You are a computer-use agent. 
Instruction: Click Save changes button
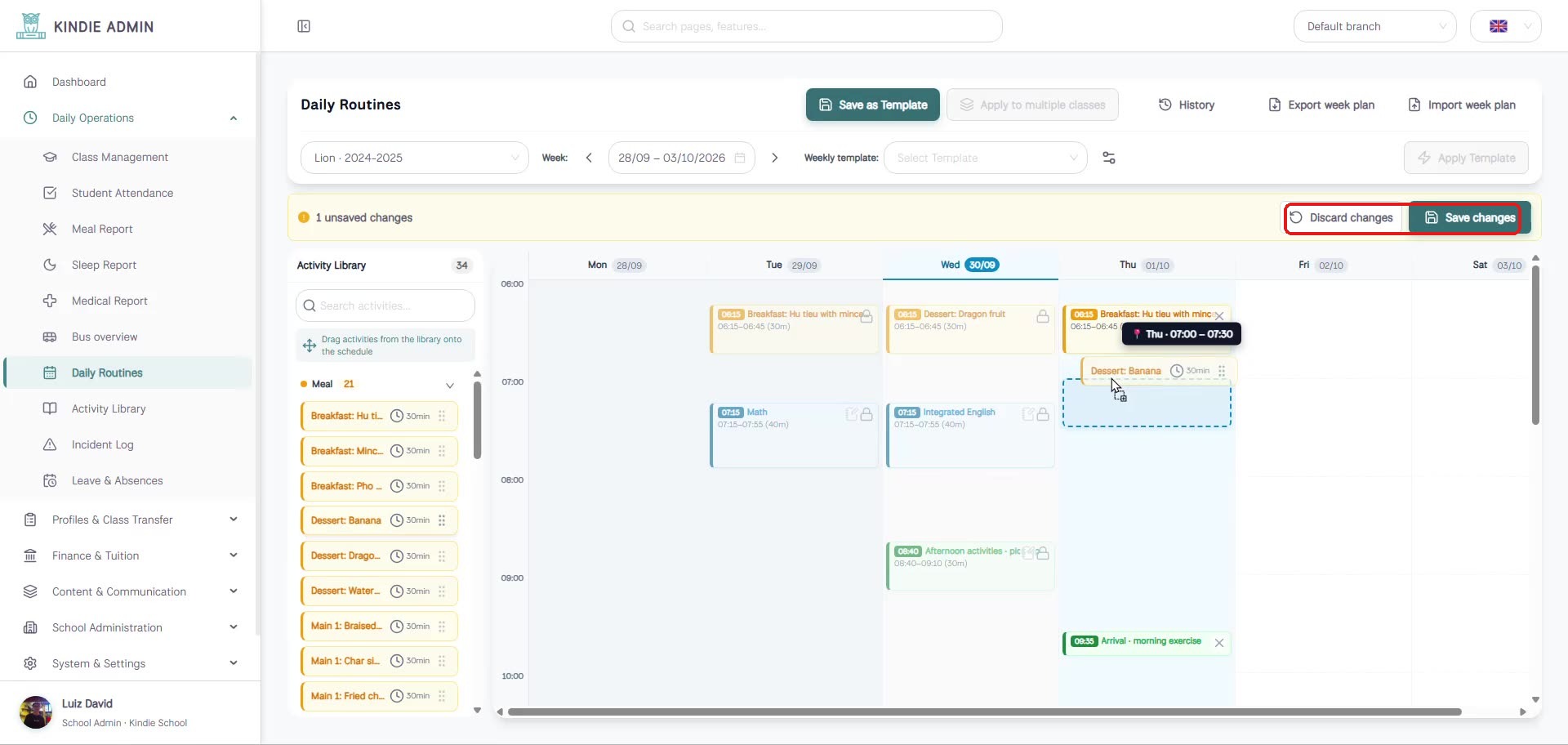click(x=1469, y=217)
